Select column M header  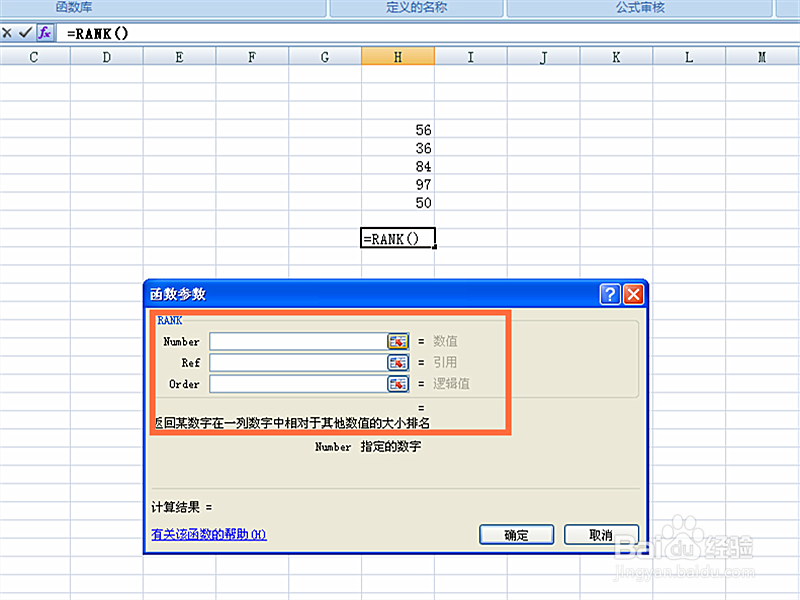pos(762,57)
